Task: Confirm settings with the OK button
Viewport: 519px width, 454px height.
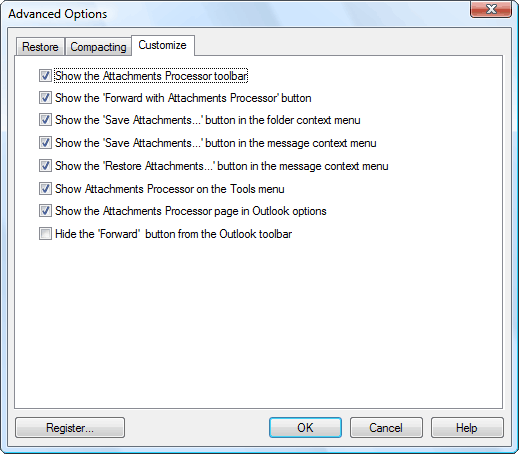Action: pyautogui.click(x=305, y=427)
